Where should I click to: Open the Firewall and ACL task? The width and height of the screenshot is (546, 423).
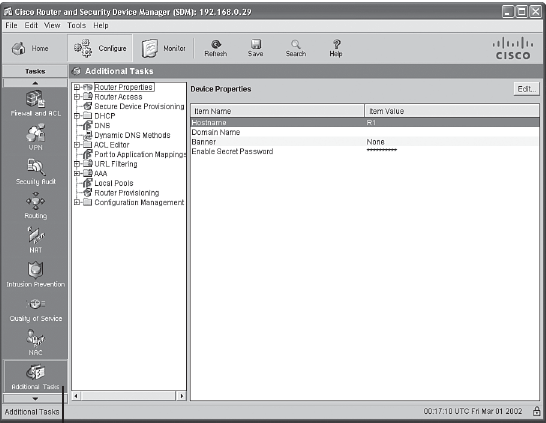pos(36,103)
